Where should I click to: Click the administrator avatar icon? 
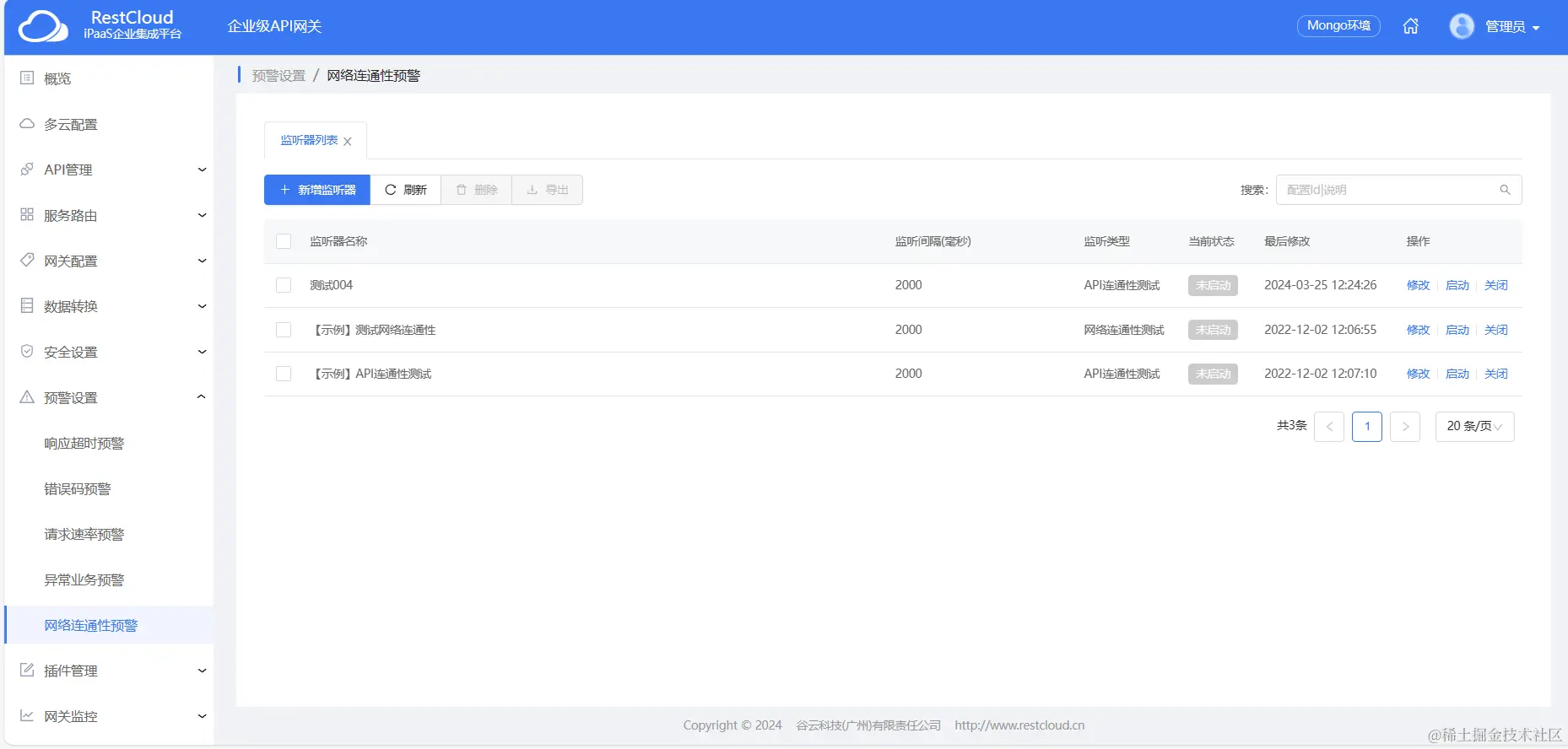click(1462, 26)
